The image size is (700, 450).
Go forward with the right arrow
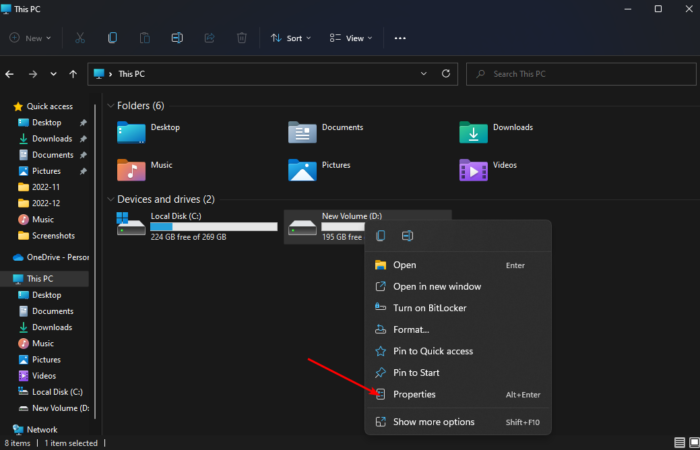(33, 74)
